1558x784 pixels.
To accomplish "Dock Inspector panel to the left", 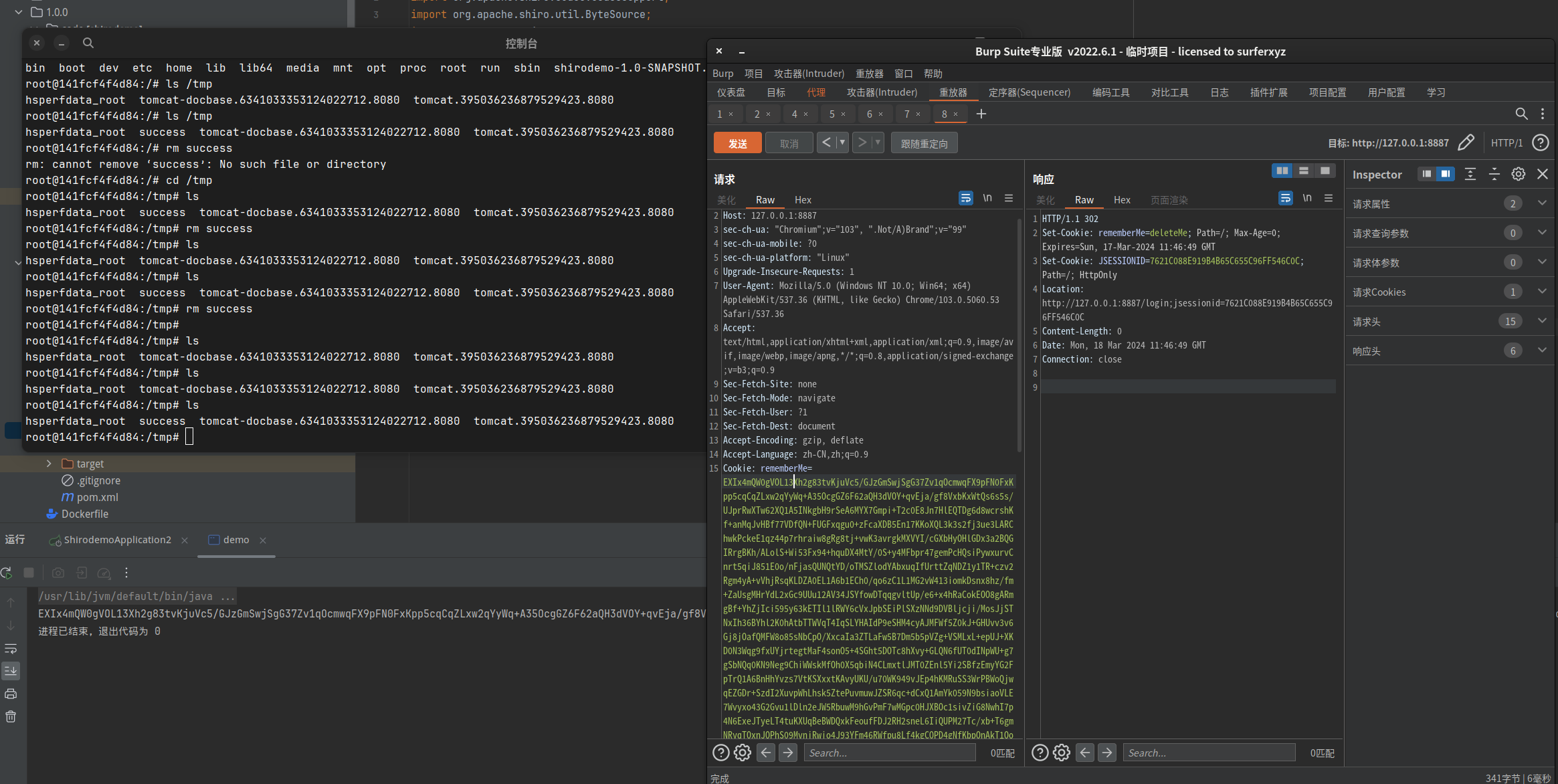I will point(1427,174).
